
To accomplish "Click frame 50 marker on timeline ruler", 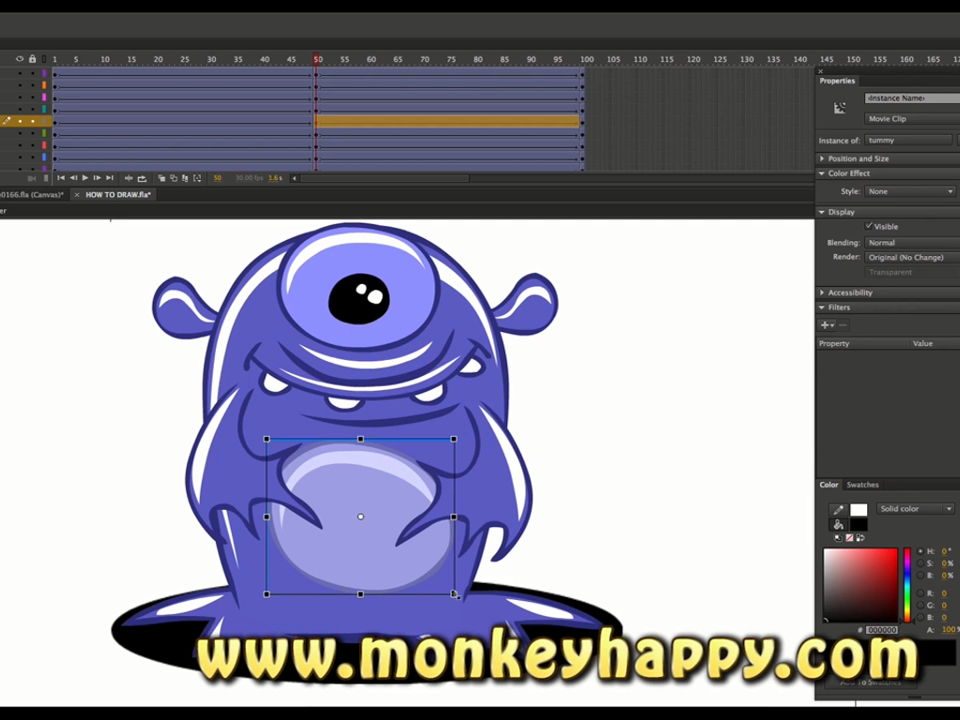I will click(317, 59).
